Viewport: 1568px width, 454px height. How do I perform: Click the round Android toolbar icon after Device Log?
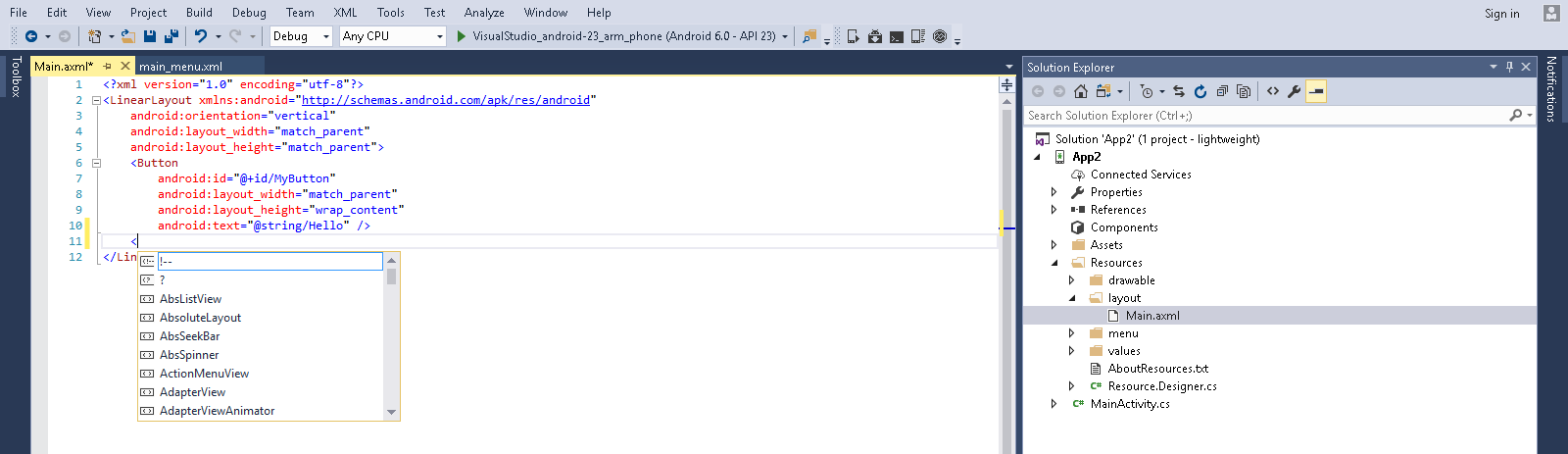coord(940,36)
